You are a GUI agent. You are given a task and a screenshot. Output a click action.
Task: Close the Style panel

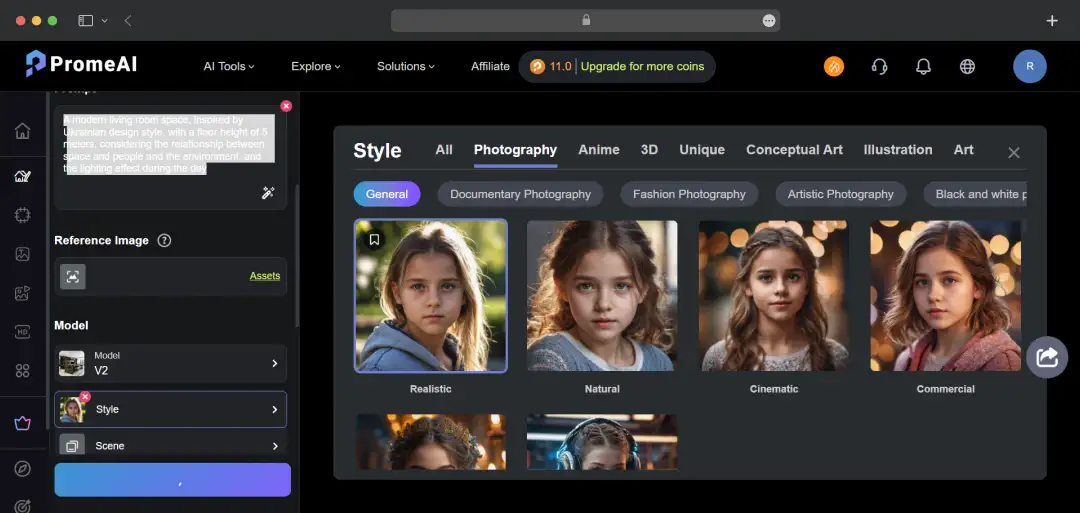[1014, 153]
